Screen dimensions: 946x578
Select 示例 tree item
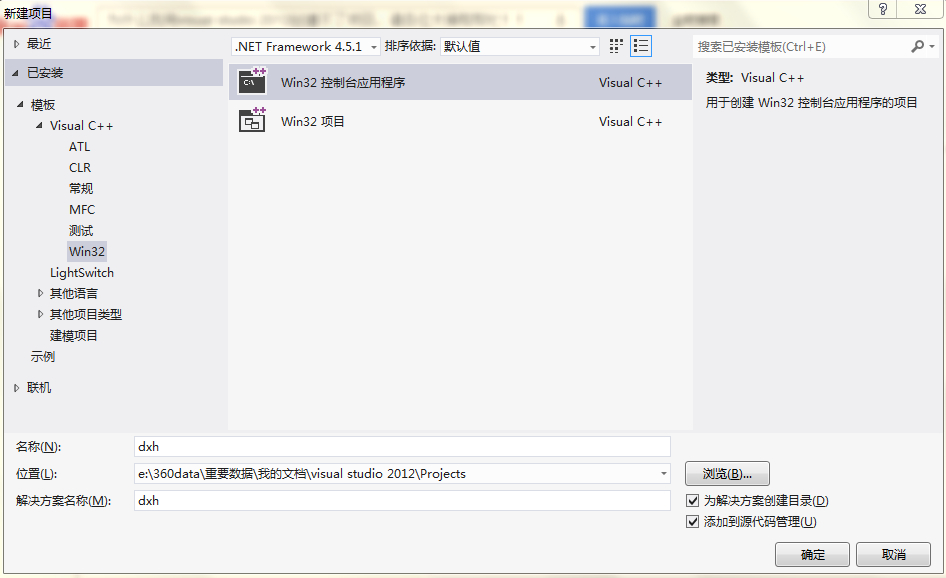tap(43, 357)
